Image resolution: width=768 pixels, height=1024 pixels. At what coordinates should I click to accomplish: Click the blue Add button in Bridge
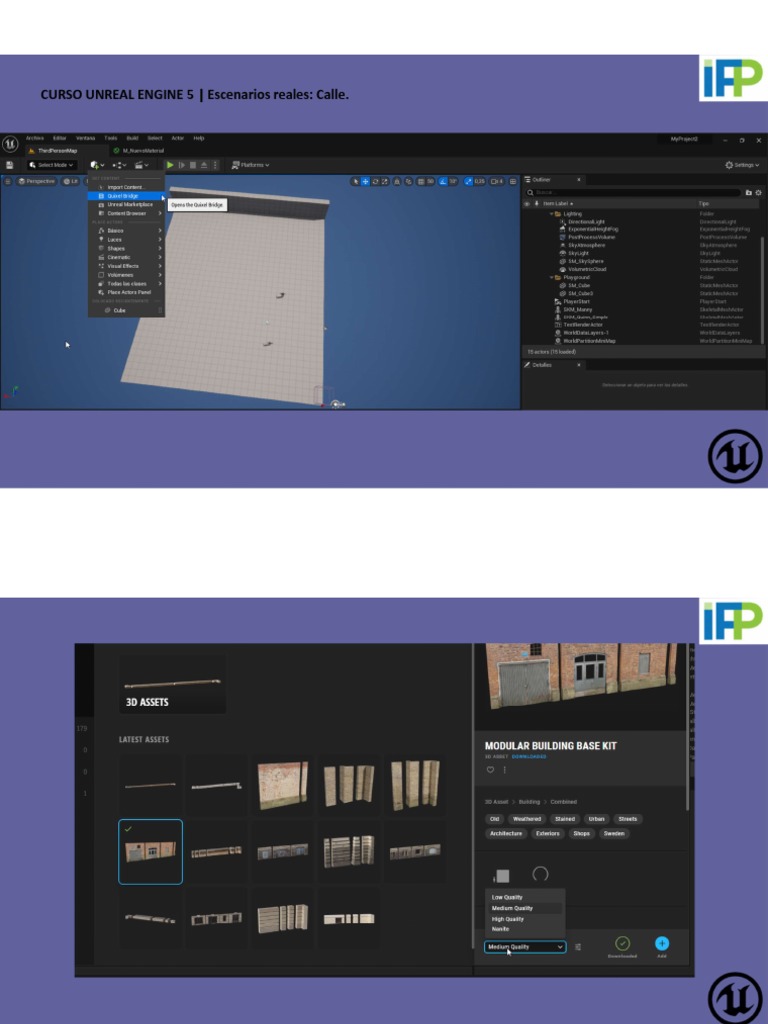(x=662, y=944)
